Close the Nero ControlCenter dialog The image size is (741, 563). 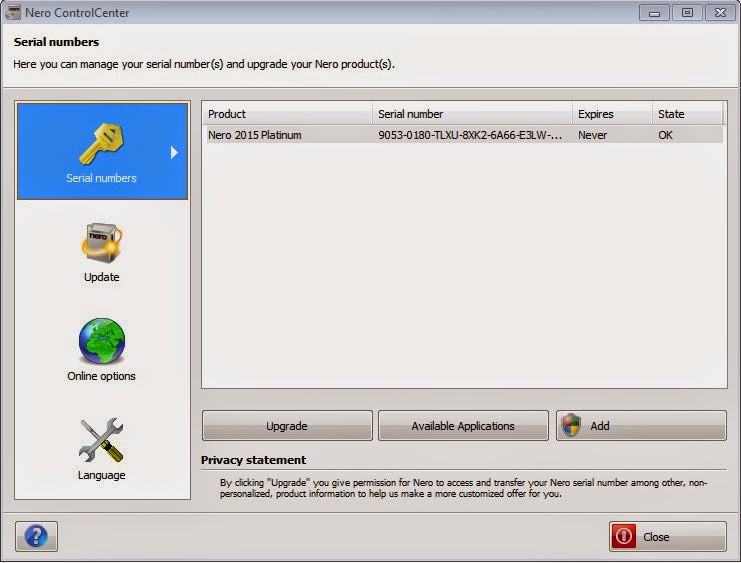(x=668, y=537)
